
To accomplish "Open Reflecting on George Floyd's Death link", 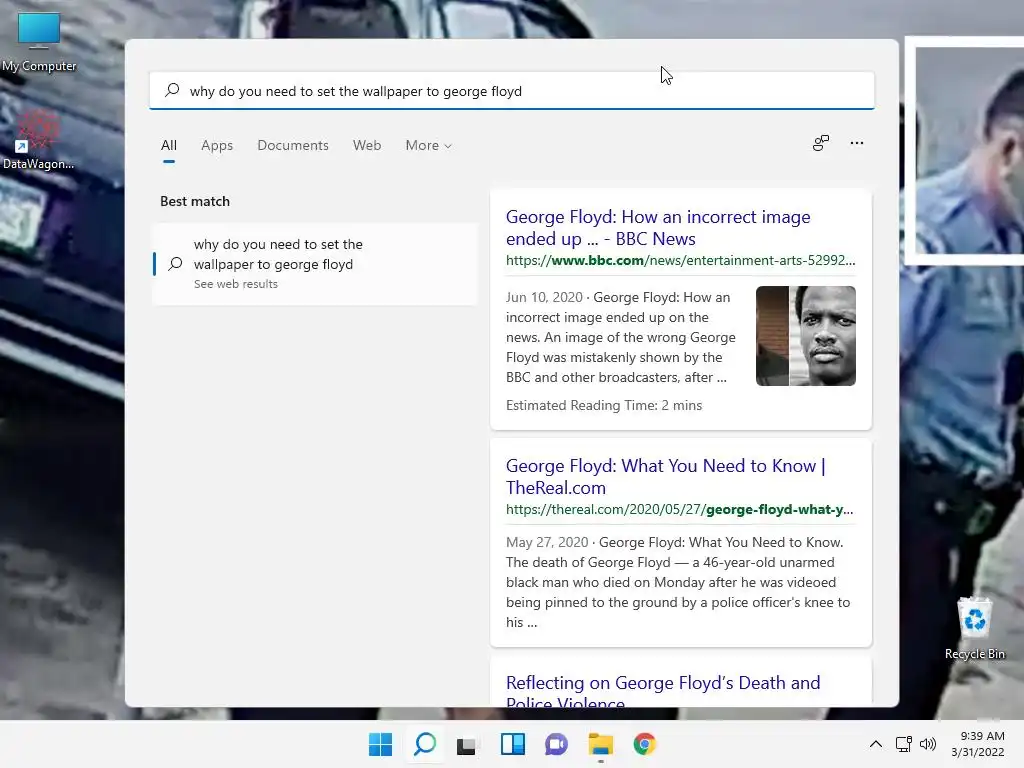I will pyautogui.click(x=663, y=692).
